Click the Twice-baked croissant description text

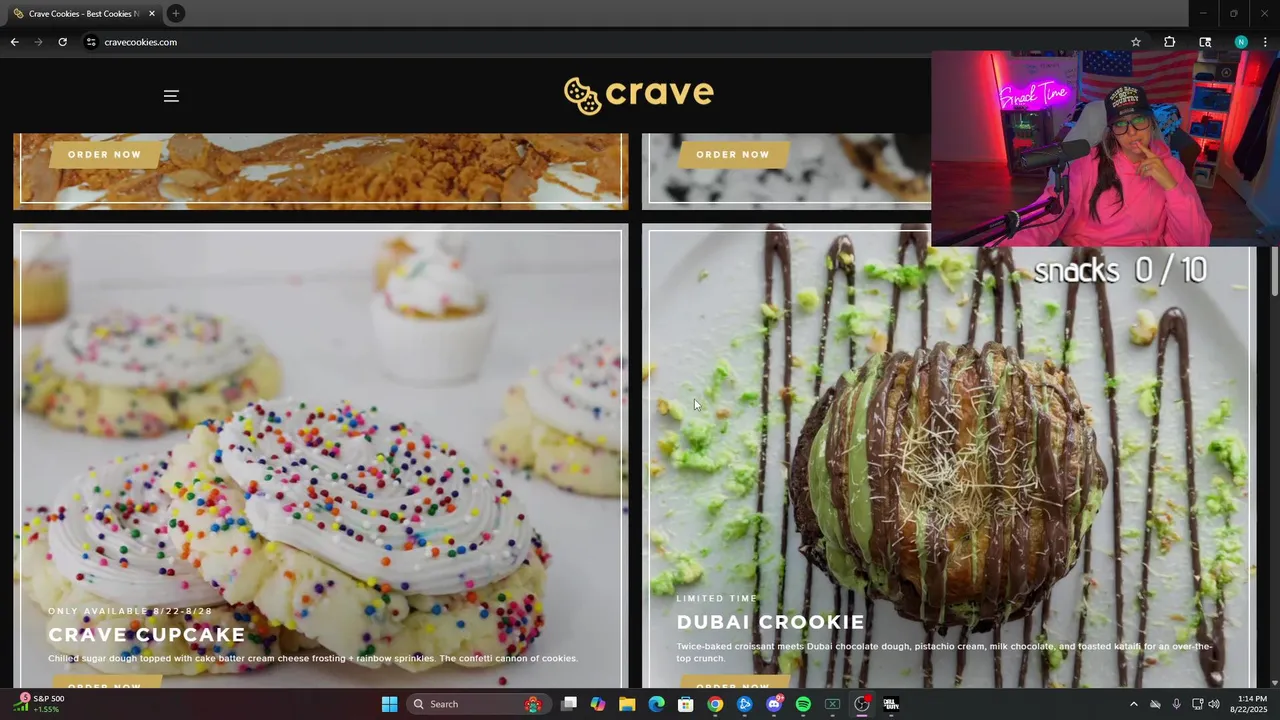tap(944, 652)
